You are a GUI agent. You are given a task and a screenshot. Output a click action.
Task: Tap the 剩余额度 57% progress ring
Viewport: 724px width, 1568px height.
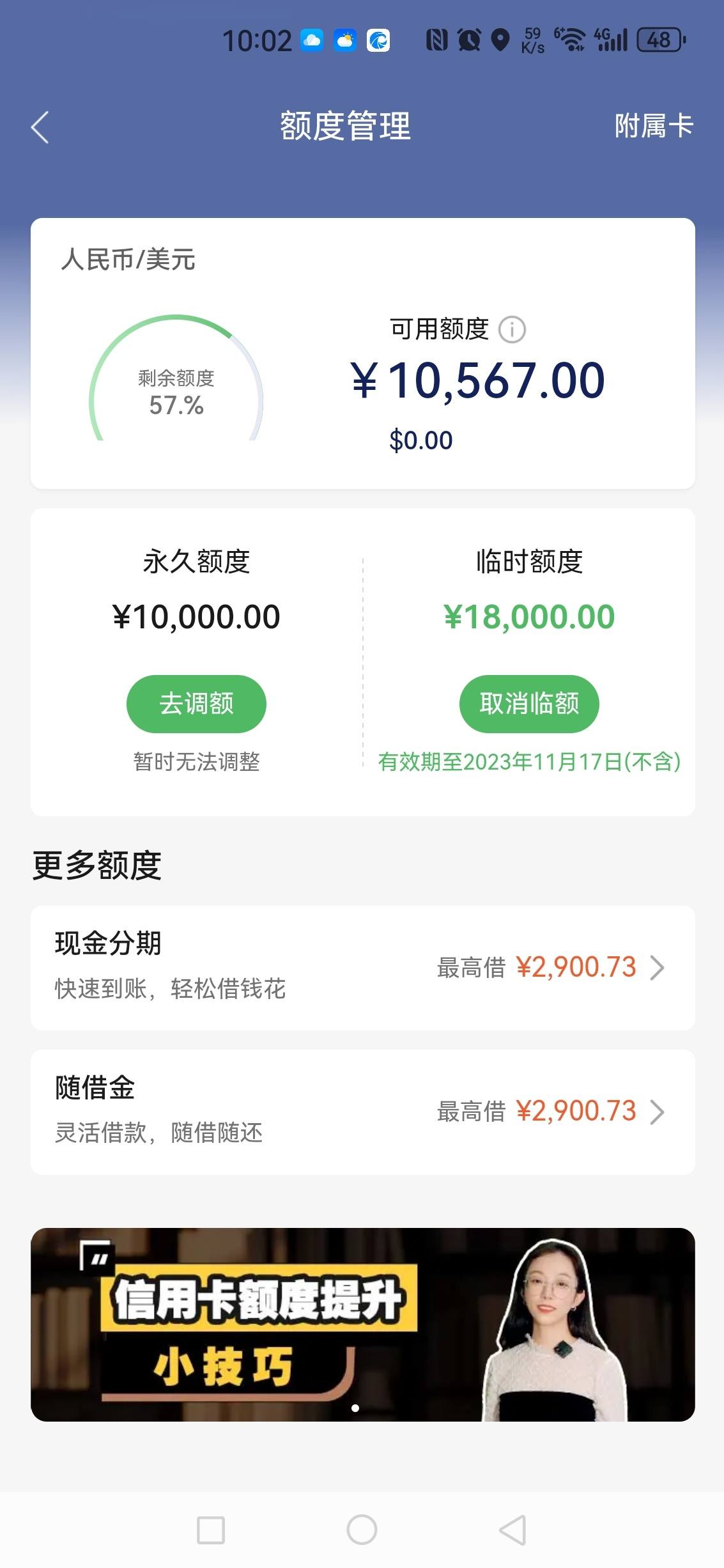point(176,378)
